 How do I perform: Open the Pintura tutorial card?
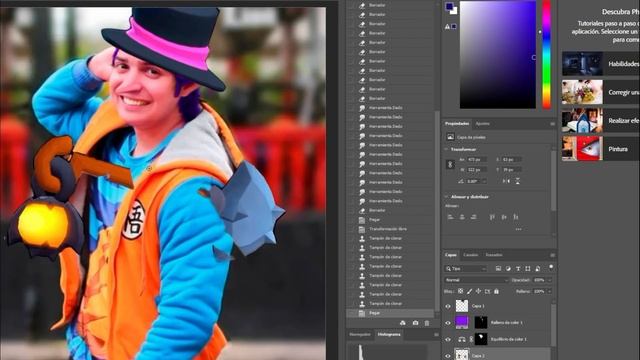(x=600, y=149)
